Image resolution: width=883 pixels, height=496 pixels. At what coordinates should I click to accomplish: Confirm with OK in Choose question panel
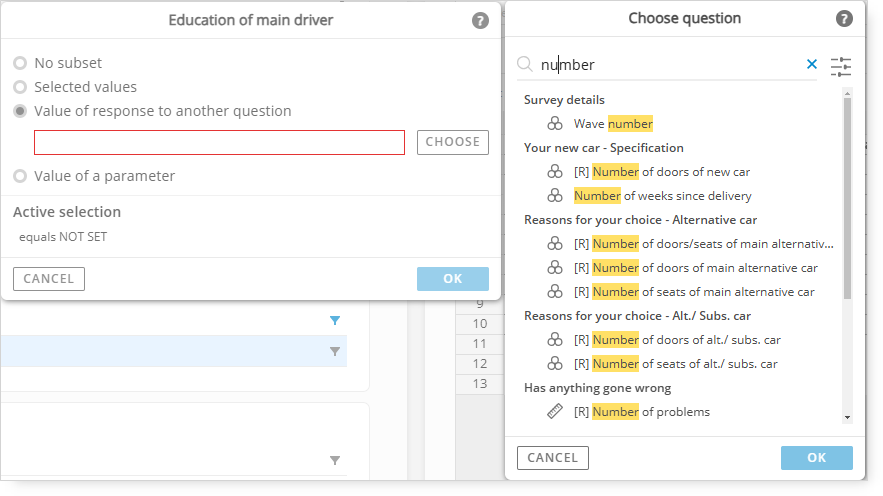pyautogui.click(x=817, y=458)
